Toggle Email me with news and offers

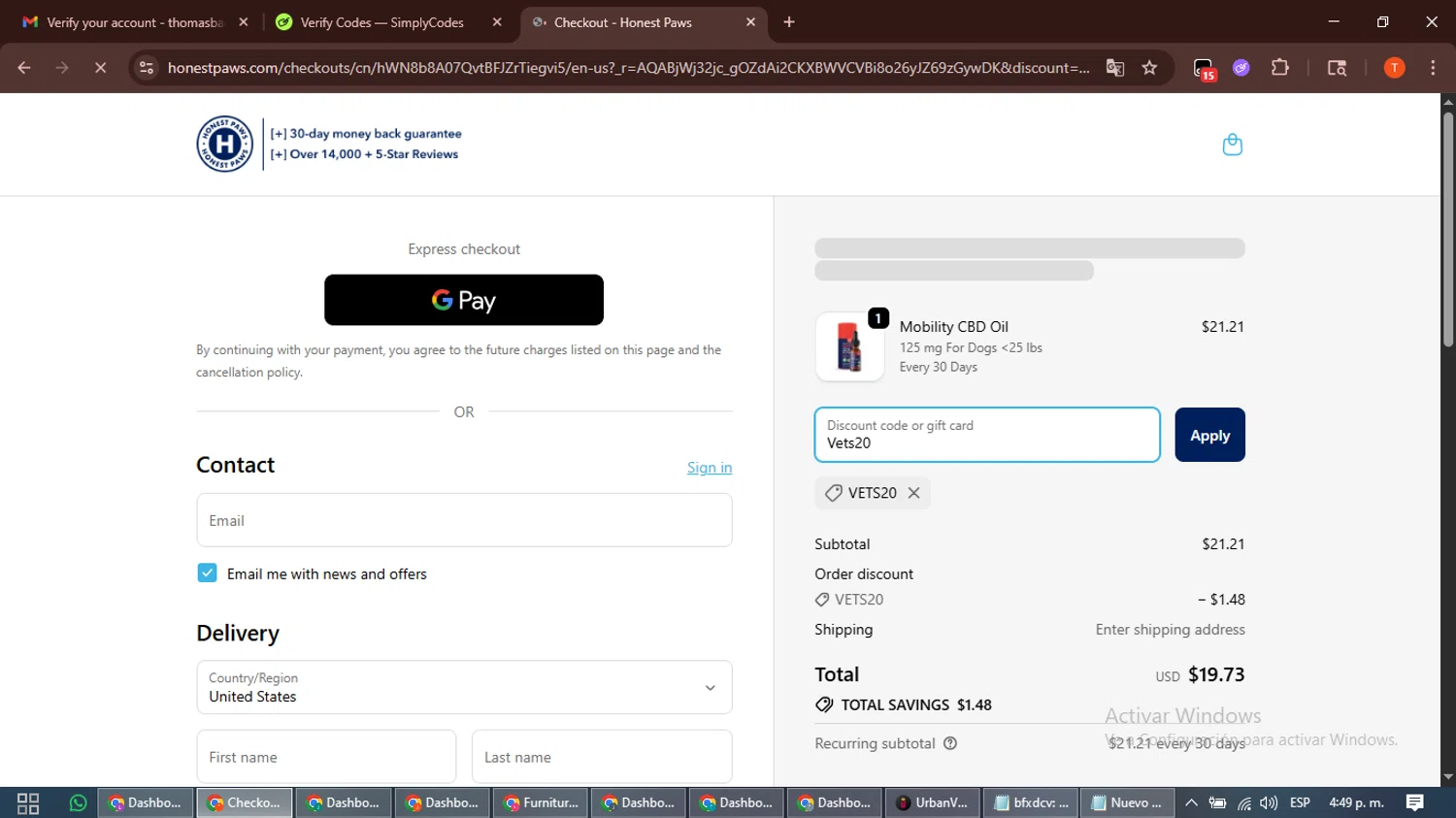(207, 573)
